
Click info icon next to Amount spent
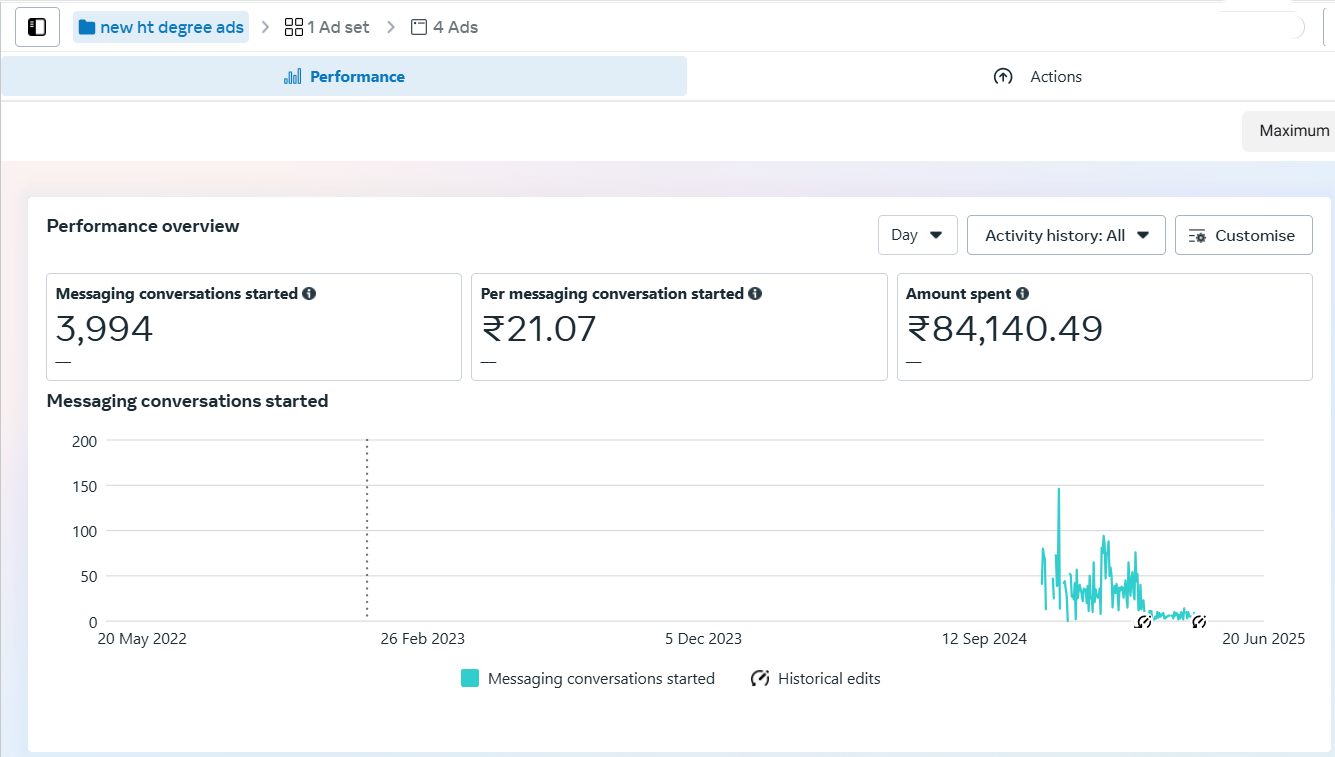1022,294
